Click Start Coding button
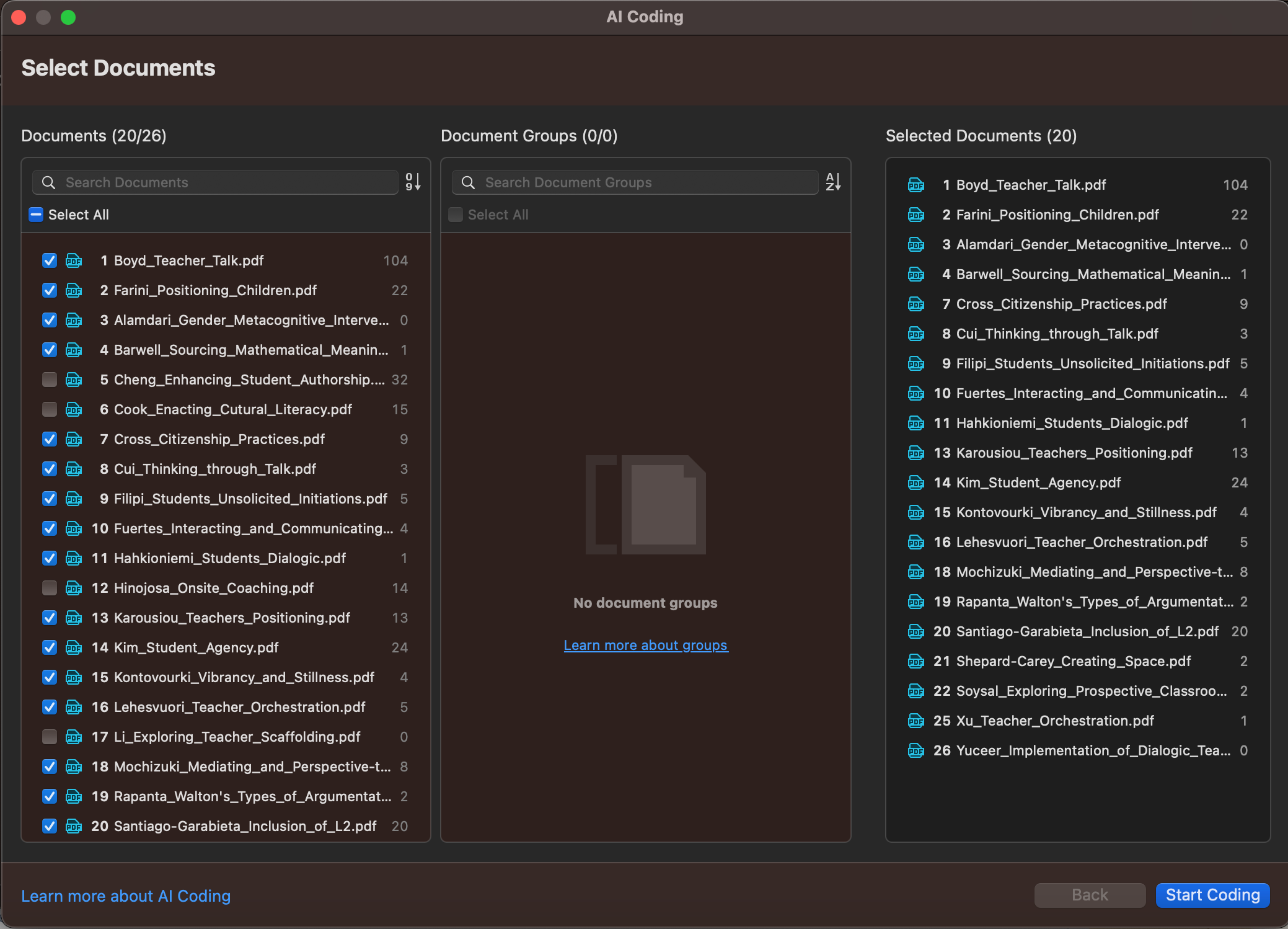The height and width of the screenshot is (929, 1288). click(x=1212, y=895)
